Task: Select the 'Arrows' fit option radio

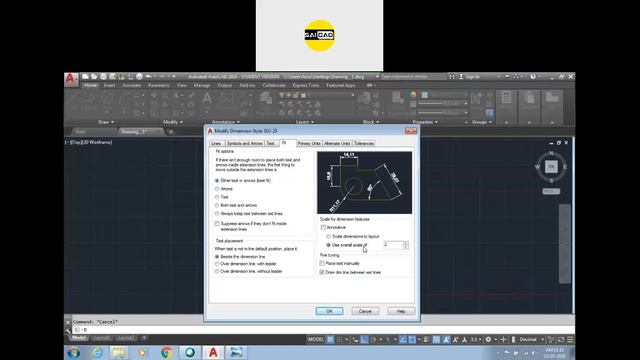Action: coord(217,189)
